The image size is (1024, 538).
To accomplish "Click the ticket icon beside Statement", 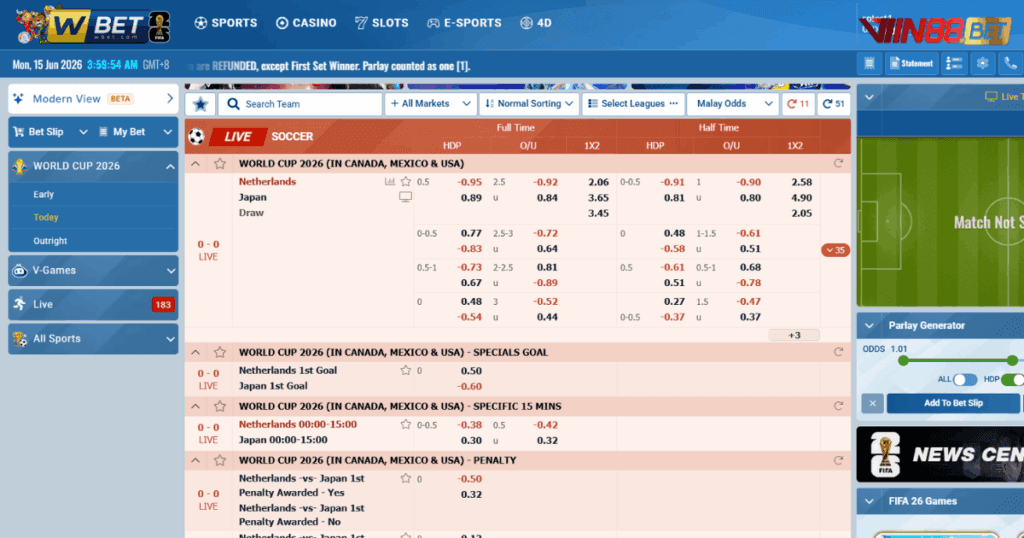I will point(869,63).
